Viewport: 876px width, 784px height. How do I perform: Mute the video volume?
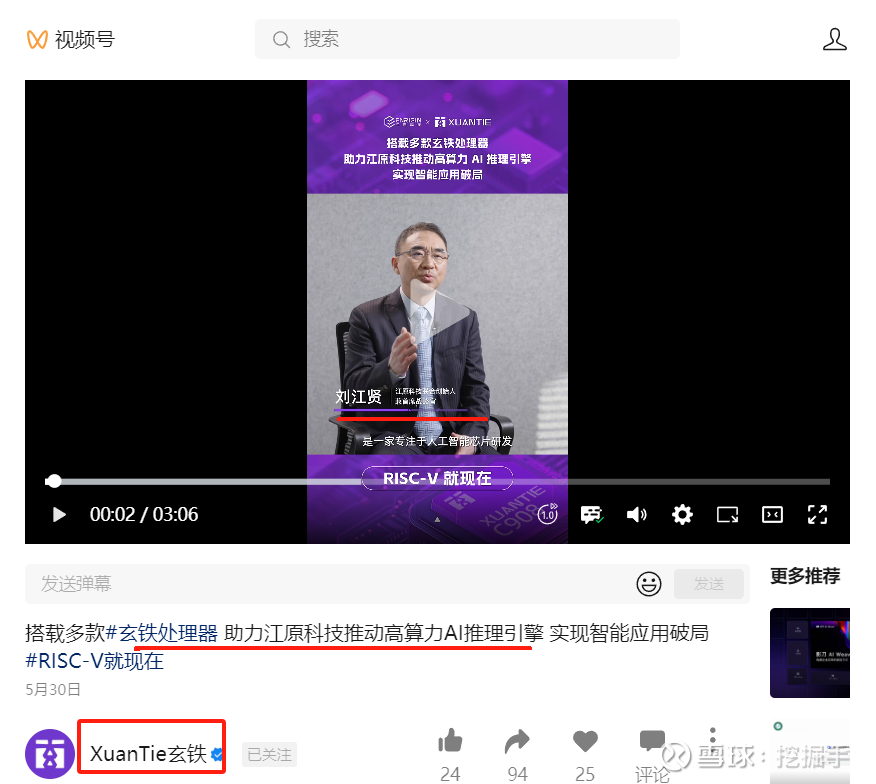coord(636,514)
